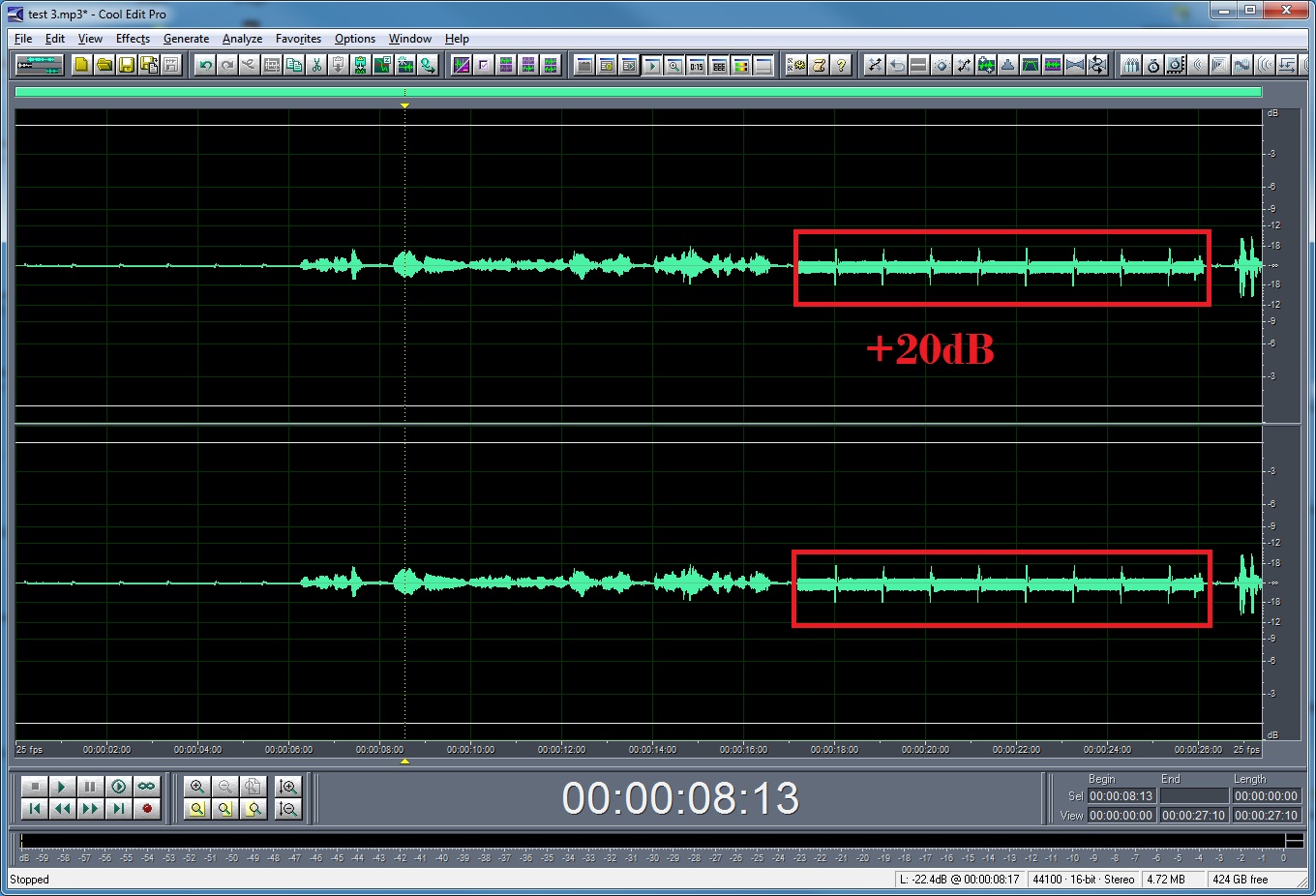Screen dimensions: 1316x896
Task: Click the large time display 00:00:08:13
Action: pos(680,799)
